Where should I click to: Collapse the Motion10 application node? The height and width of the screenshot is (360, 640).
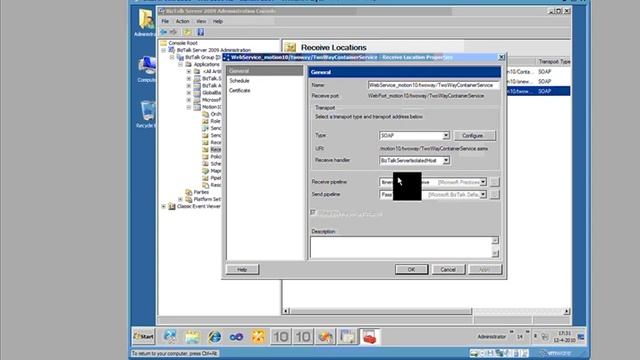[x=189, y=107]
